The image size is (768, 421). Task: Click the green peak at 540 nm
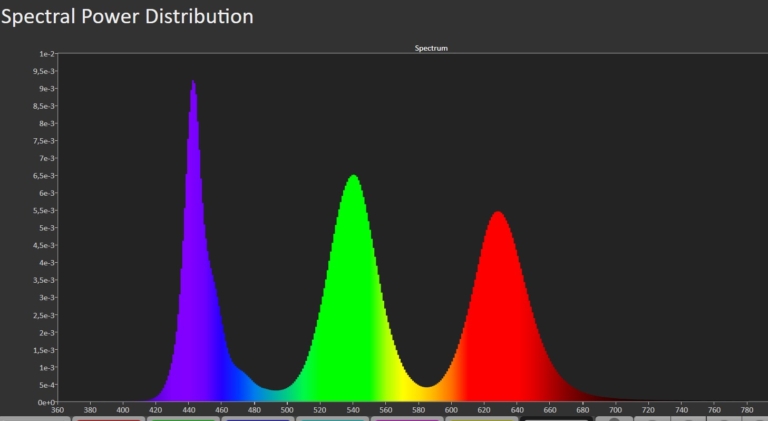[353, 178]
